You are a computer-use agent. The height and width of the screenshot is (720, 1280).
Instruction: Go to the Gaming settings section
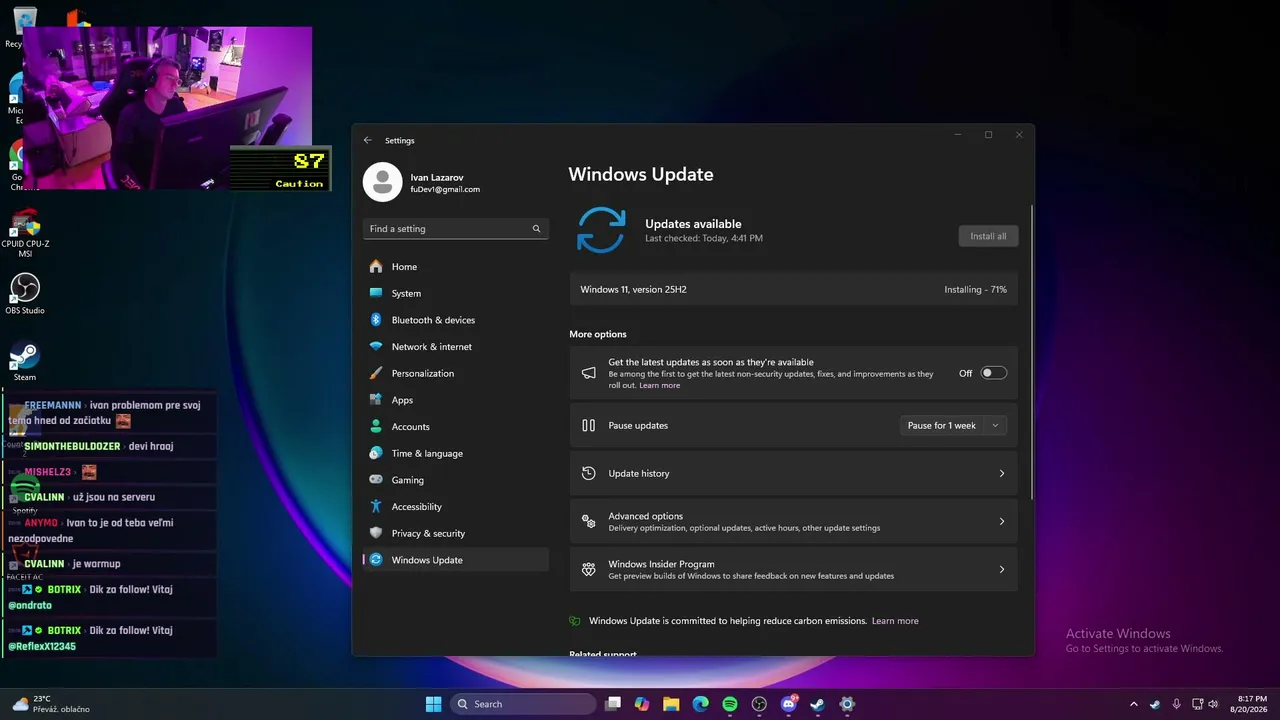coord(456,480)
